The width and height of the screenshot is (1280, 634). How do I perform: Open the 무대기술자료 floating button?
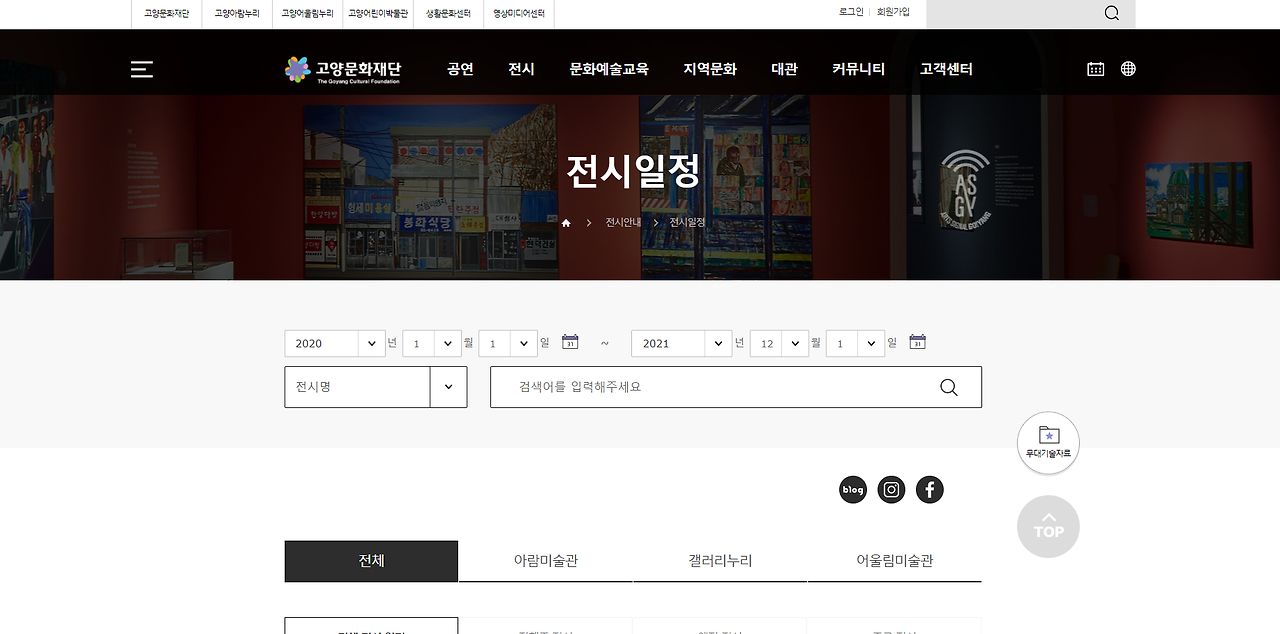tap(1048, 442)
